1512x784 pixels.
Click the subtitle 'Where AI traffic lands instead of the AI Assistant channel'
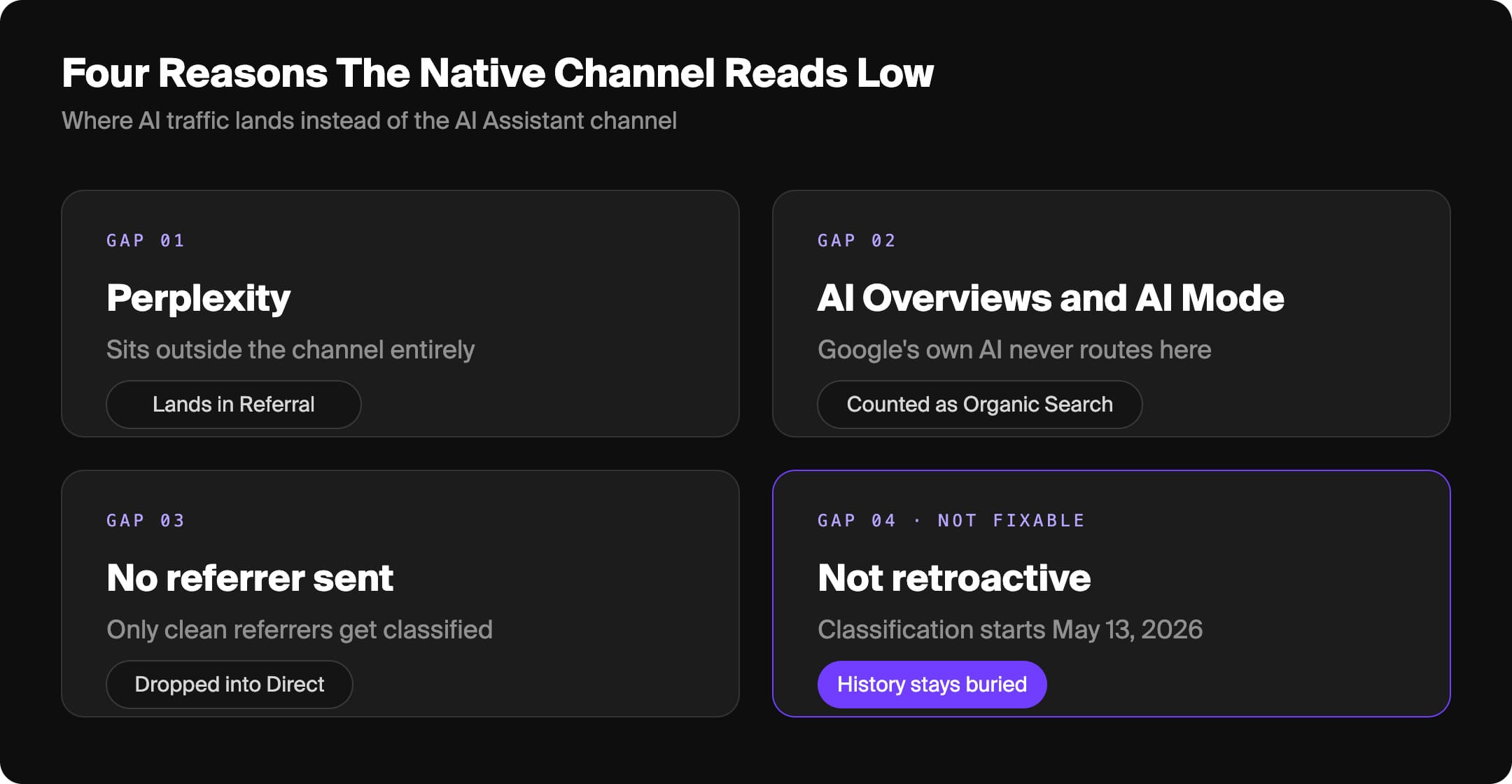click(x=369, y=120)
